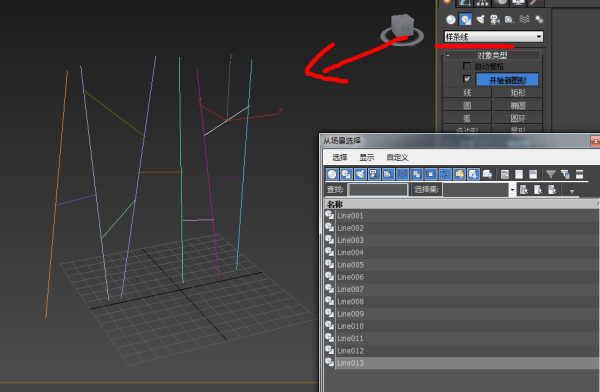Click the 弧 shape button

point(467,118)
